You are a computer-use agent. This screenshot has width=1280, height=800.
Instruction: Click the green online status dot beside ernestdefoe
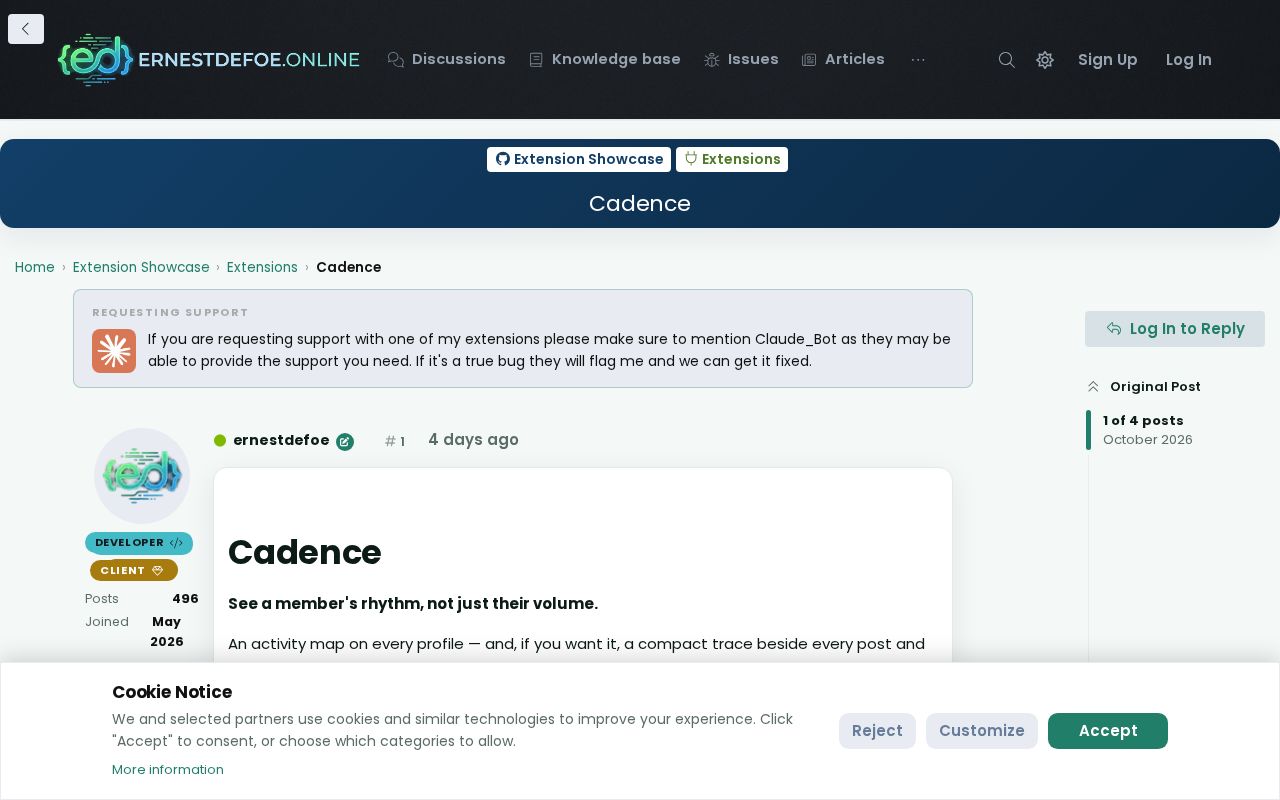pos(220,441)
